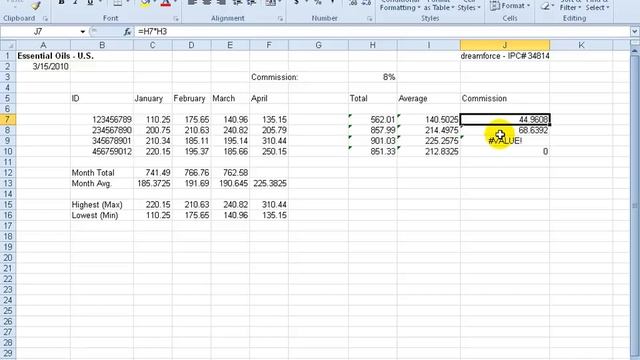Select the 'Average' heading cell
Viewport: 640px width, 360px height.
429,98
